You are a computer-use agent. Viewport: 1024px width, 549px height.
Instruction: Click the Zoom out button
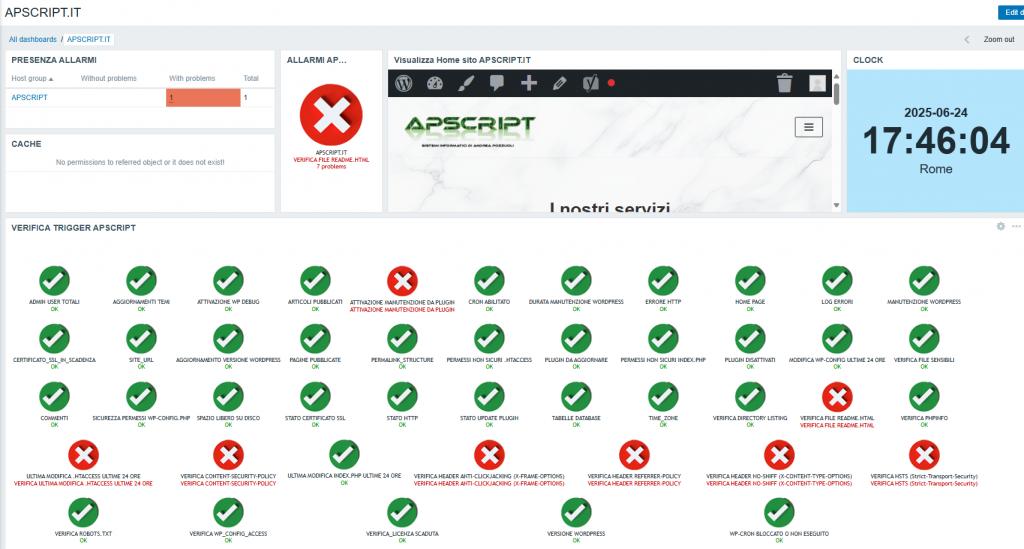(998, 39)
